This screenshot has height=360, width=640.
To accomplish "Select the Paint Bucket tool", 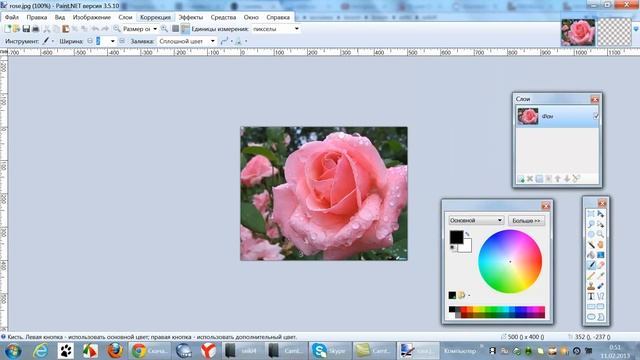I will 591,255.
